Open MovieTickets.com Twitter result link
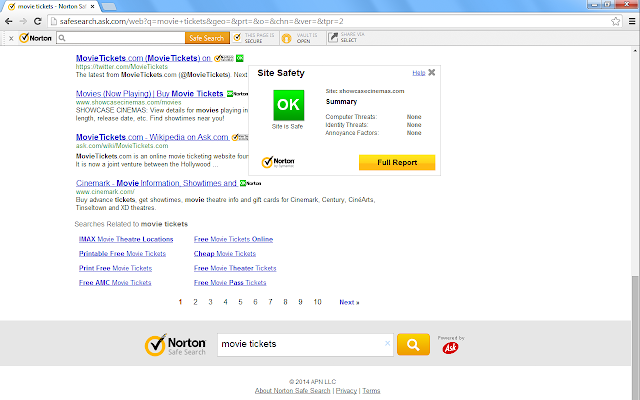 pos(143,58)
